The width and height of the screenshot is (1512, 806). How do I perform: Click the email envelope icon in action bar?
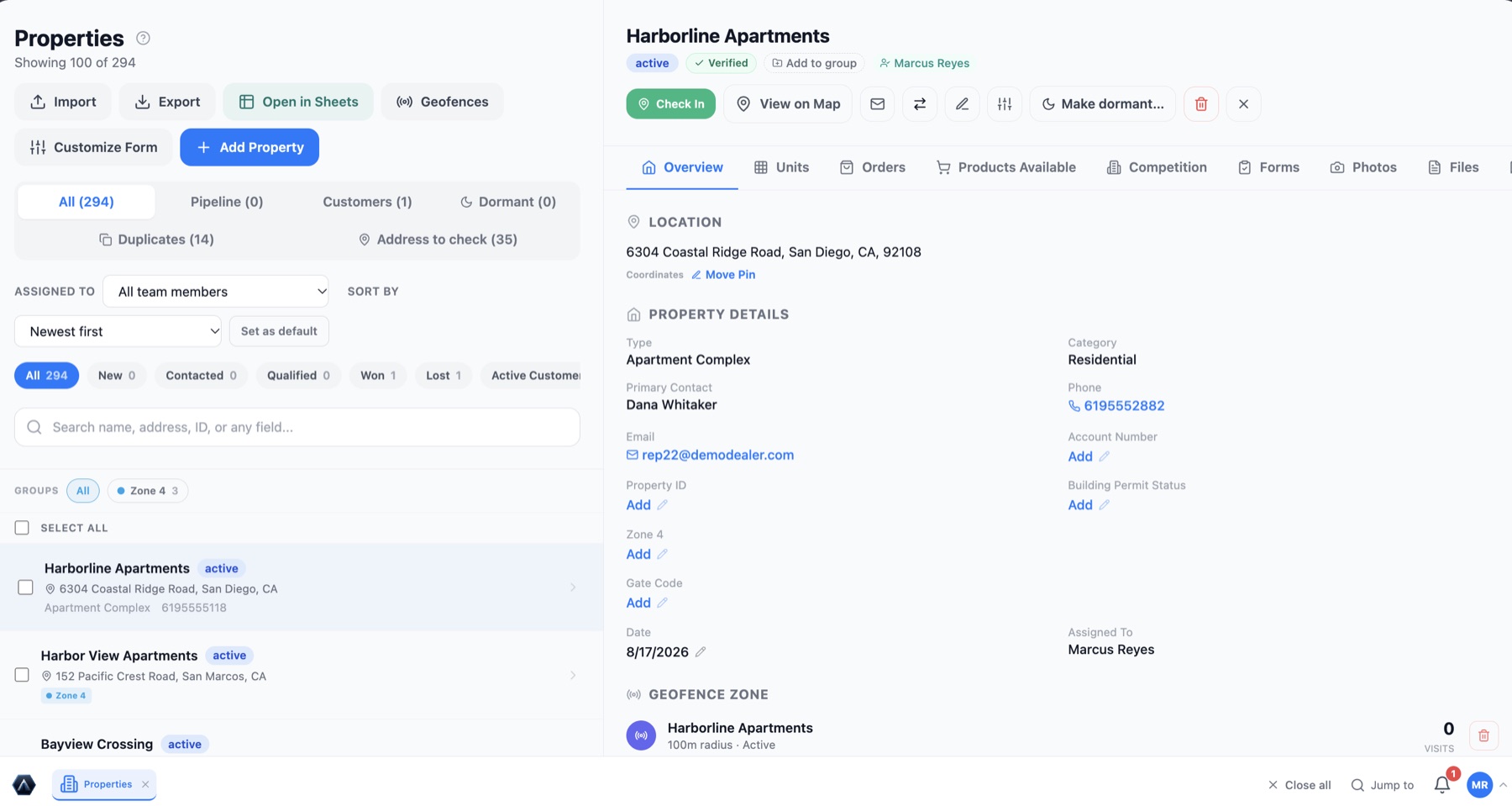[x=877, y=104]
